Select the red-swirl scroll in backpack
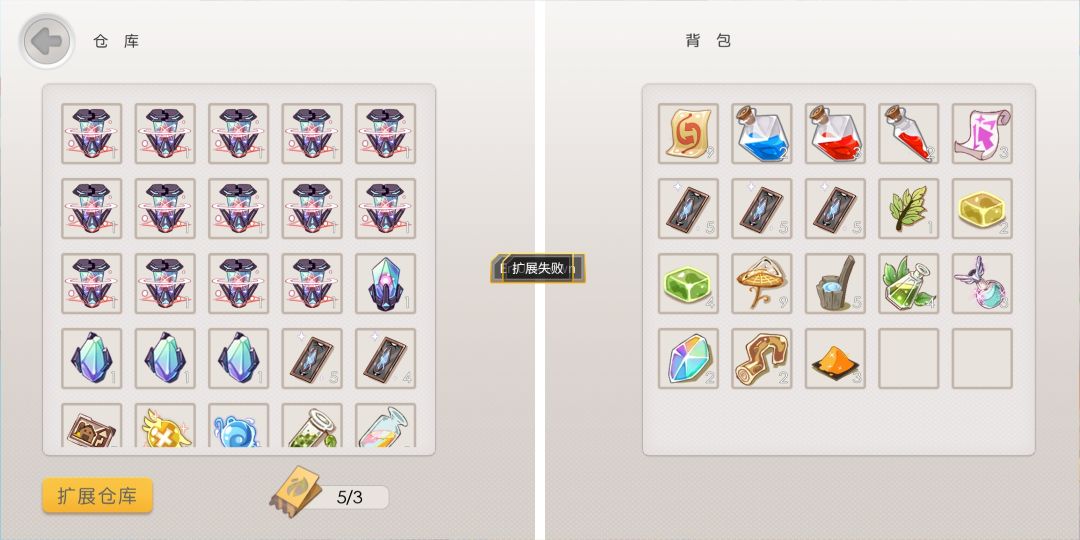This screenshot has width=1080, height=540. [688, 134]
